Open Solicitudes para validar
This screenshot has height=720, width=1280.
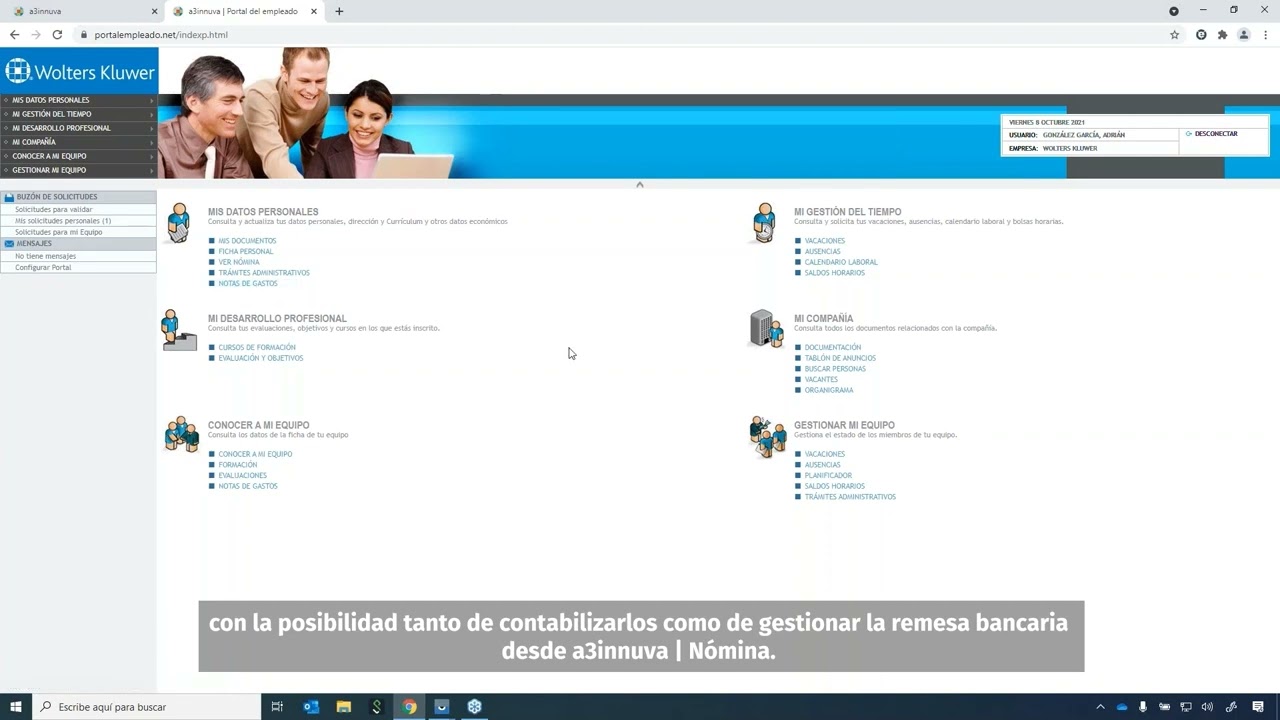[53, 210]
